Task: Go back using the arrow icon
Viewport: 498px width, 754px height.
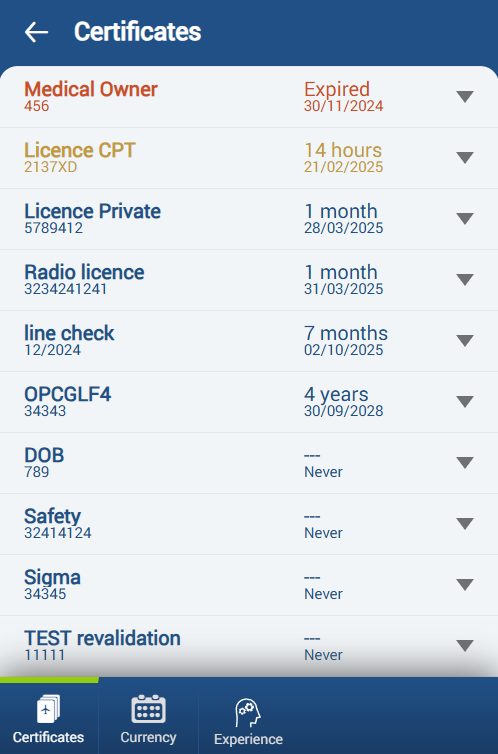Action: click(x=37, y=32)
